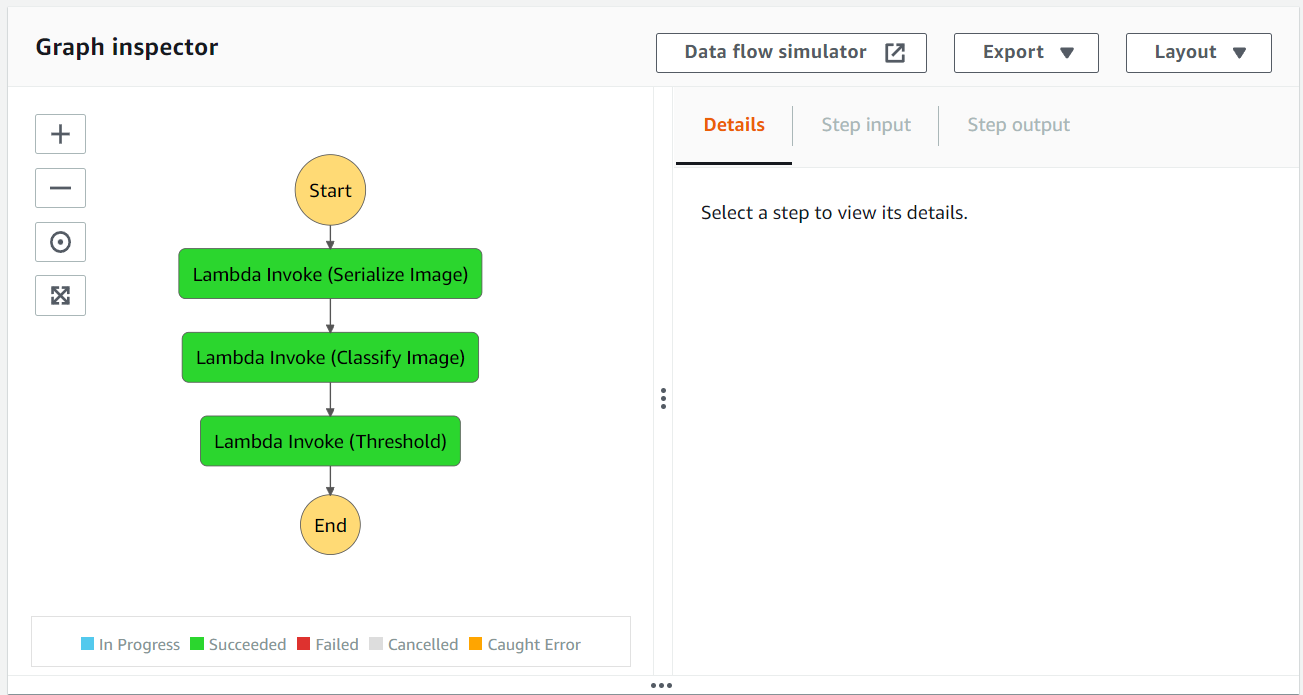This screenshot has width=1303, height=695.
Task: Open the Layout dropdown
Action: pyautogui.click(x=1198, y=52)
